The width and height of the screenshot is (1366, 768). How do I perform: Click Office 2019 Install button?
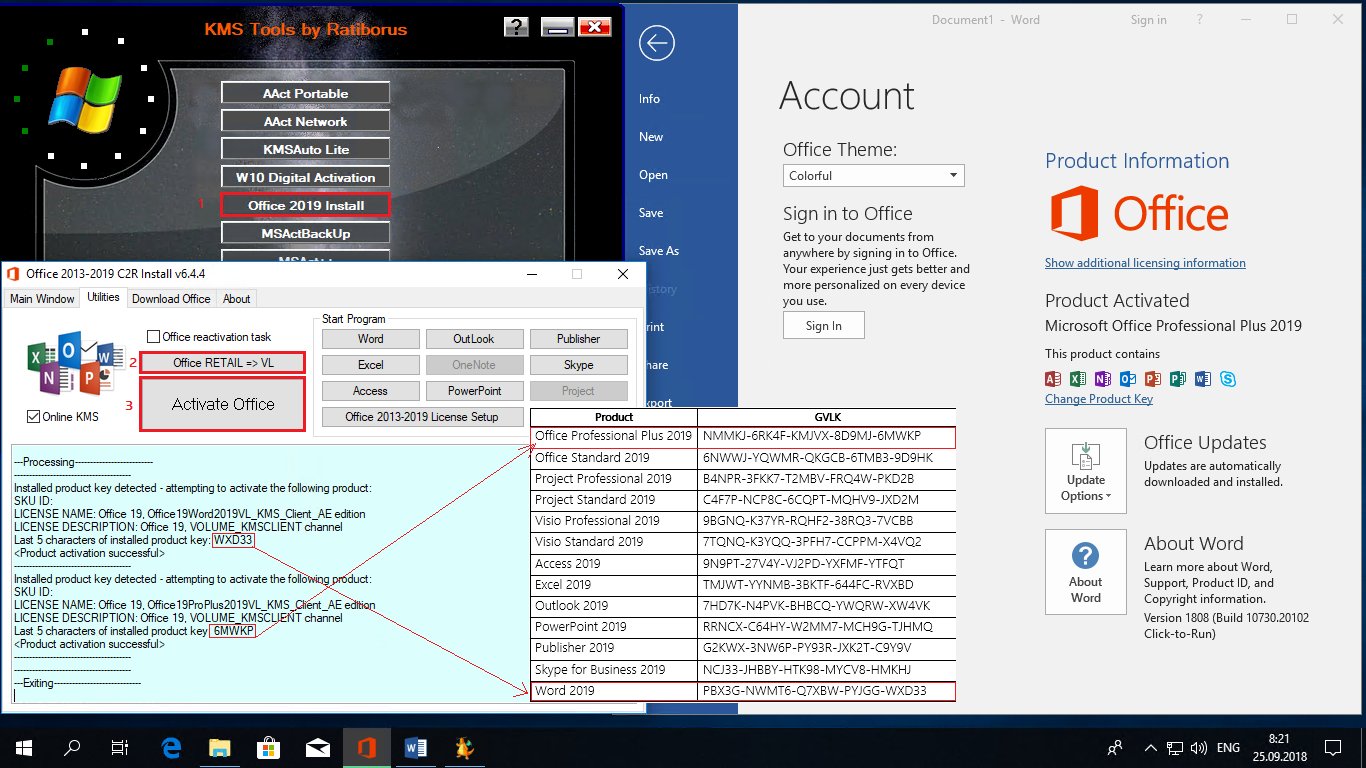306,205
